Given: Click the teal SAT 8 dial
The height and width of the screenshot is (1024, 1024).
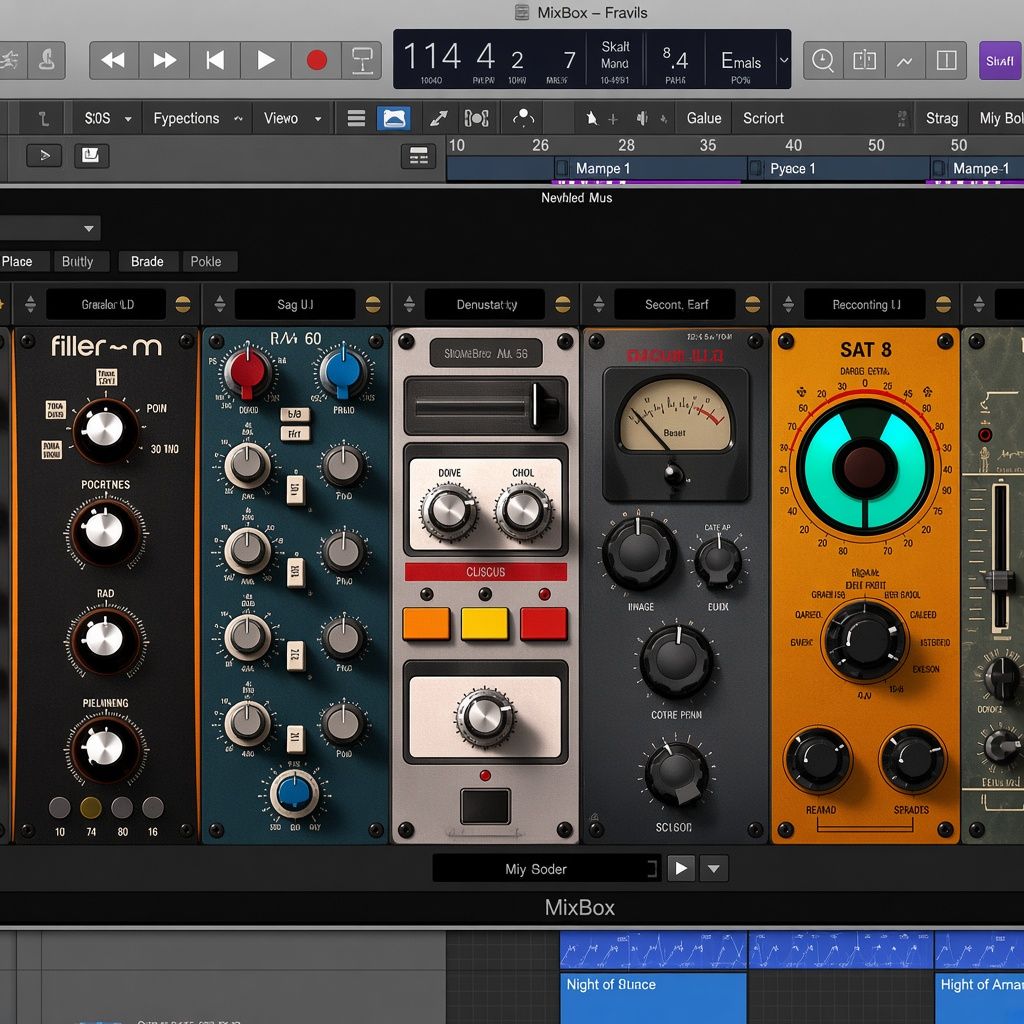Looking at the screenshot, I should tap(865, 467).
